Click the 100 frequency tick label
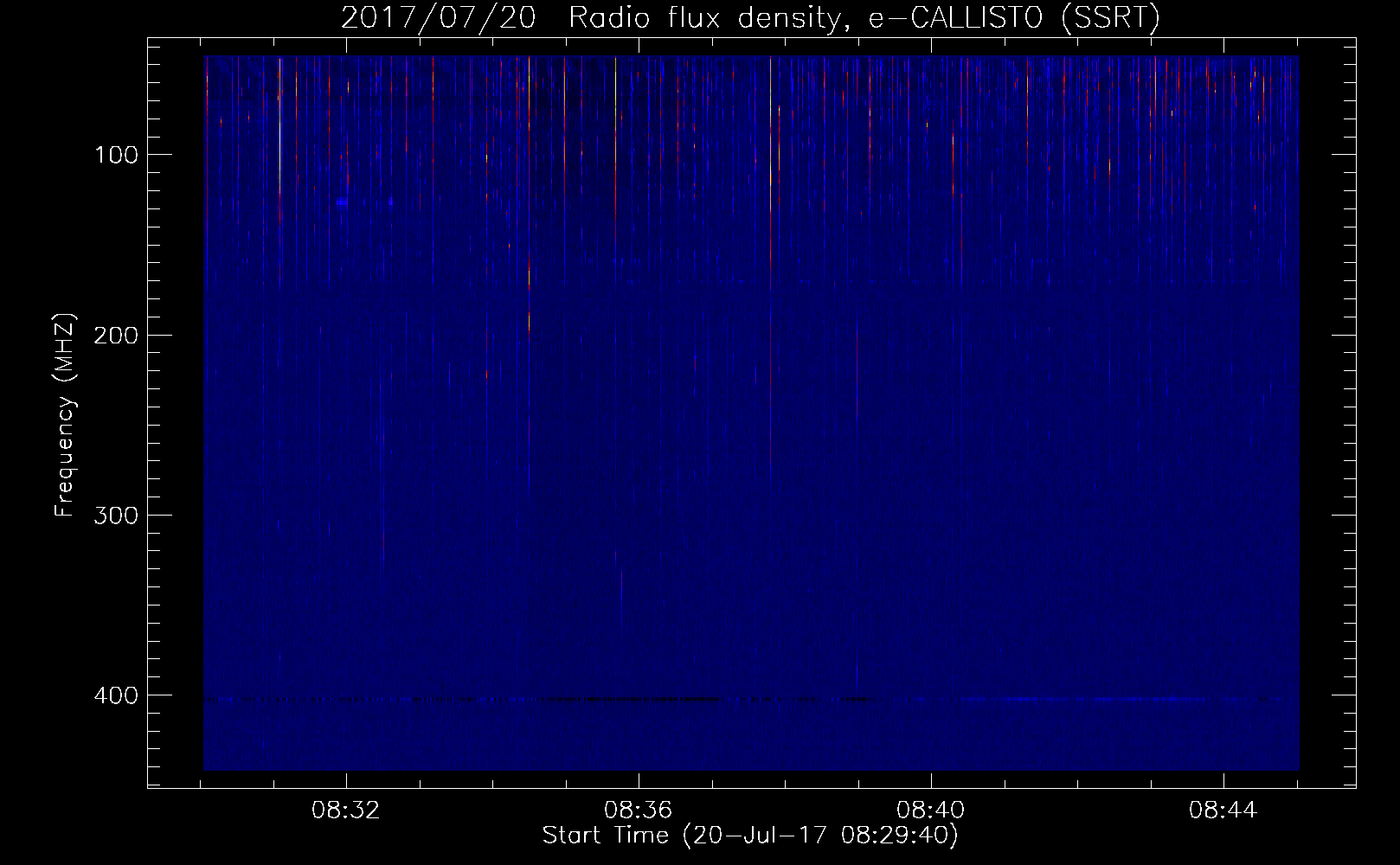The height and width of the screenshot is (865, 1400). 116,155
